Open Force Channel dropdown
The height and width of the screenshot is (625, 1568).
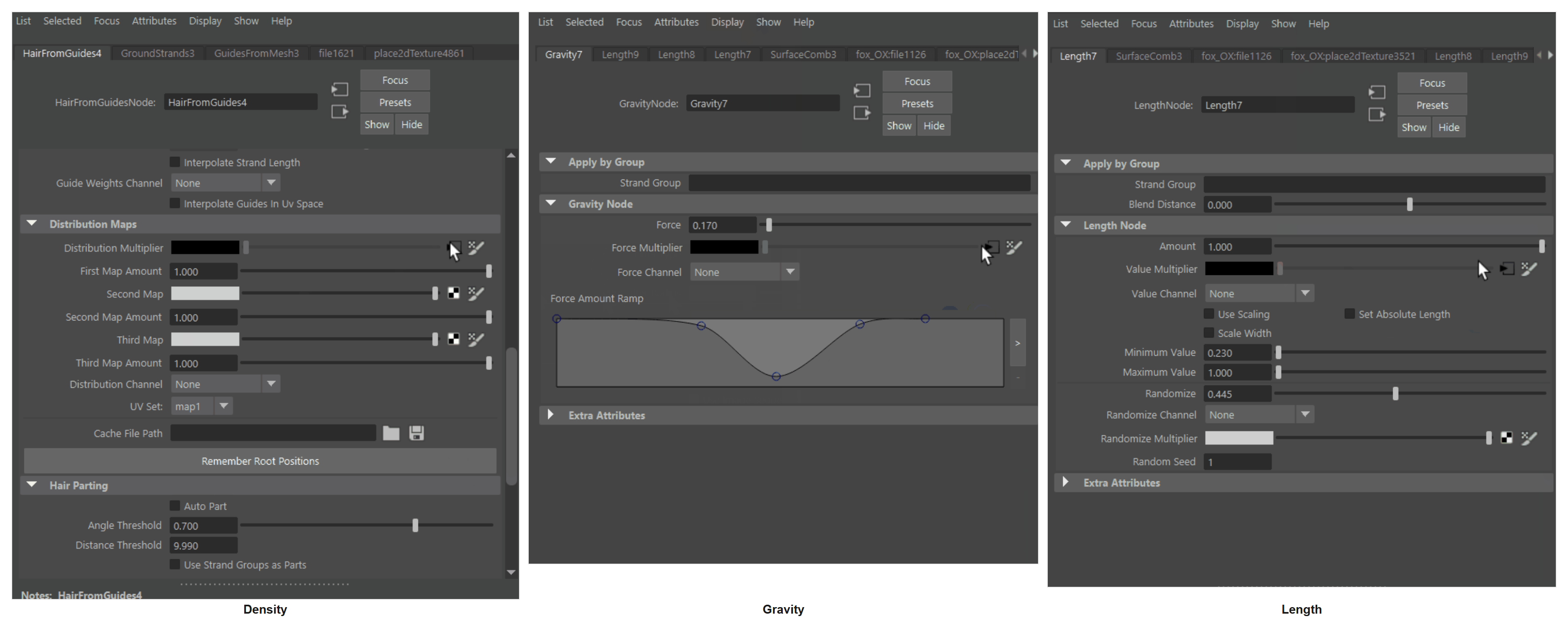pyautogui.click(x=744, y=272)
